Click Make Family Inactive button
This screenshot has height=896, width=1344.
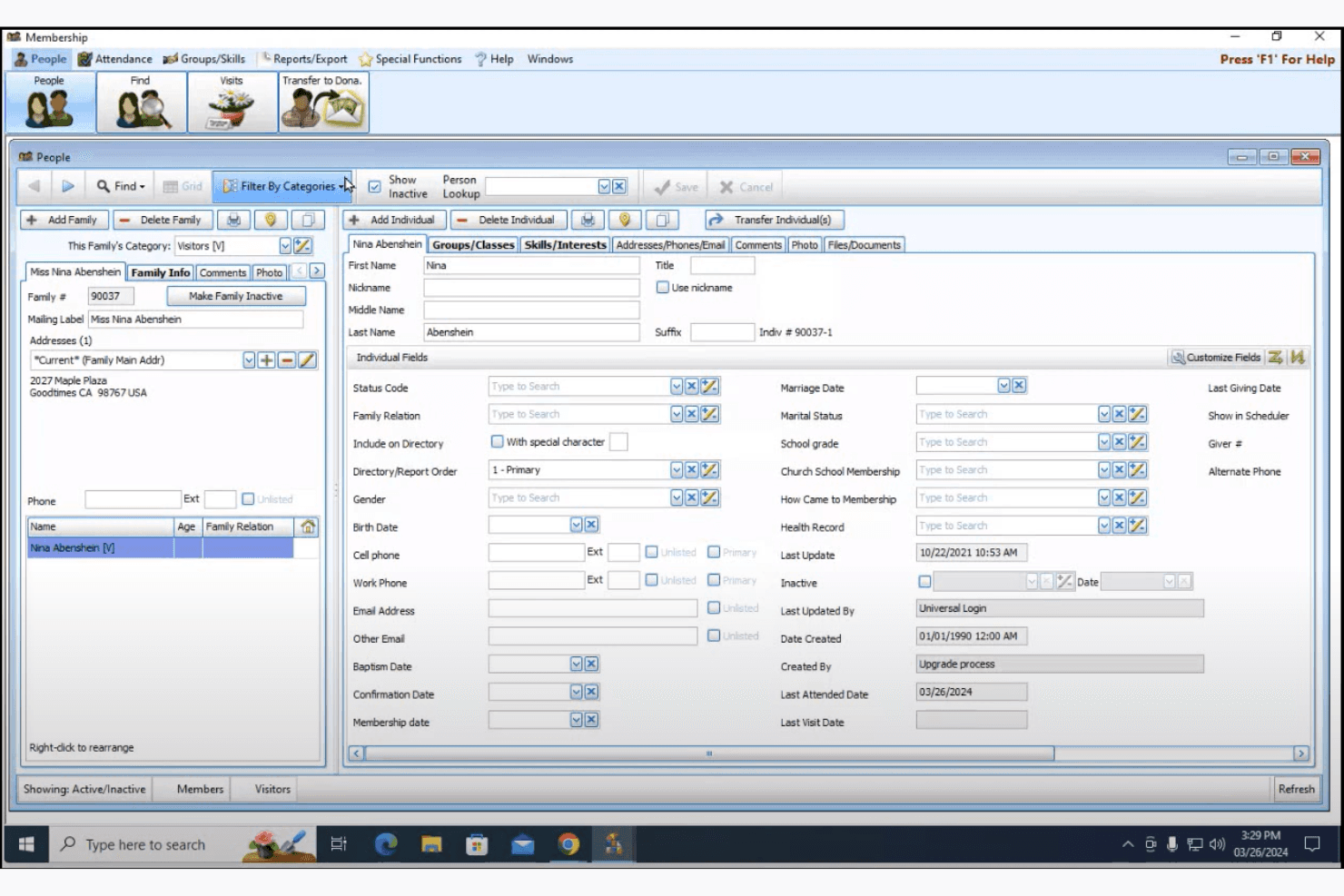(x=236, y=296)
